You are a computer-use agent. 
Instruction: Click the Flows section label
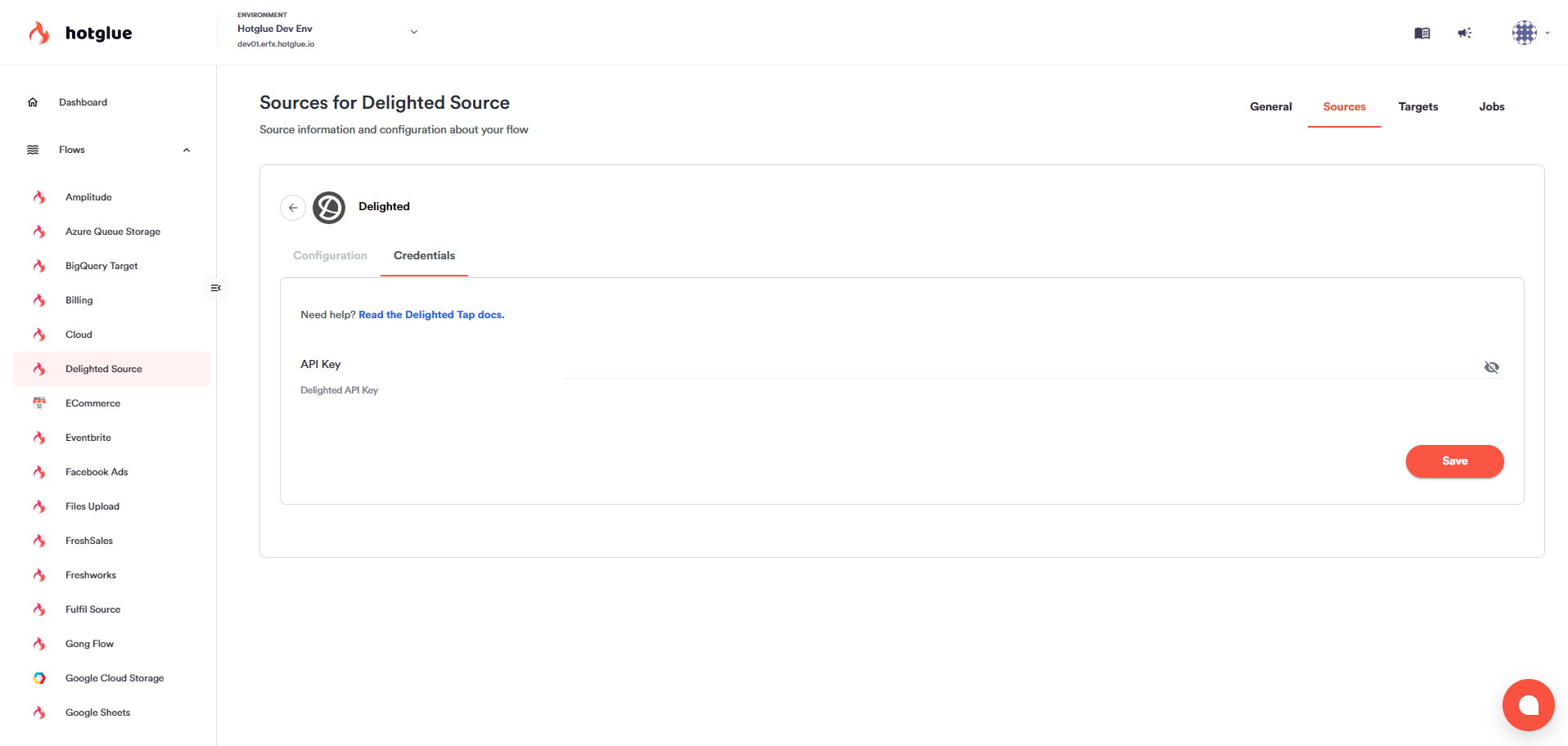[x=72, y=150]
